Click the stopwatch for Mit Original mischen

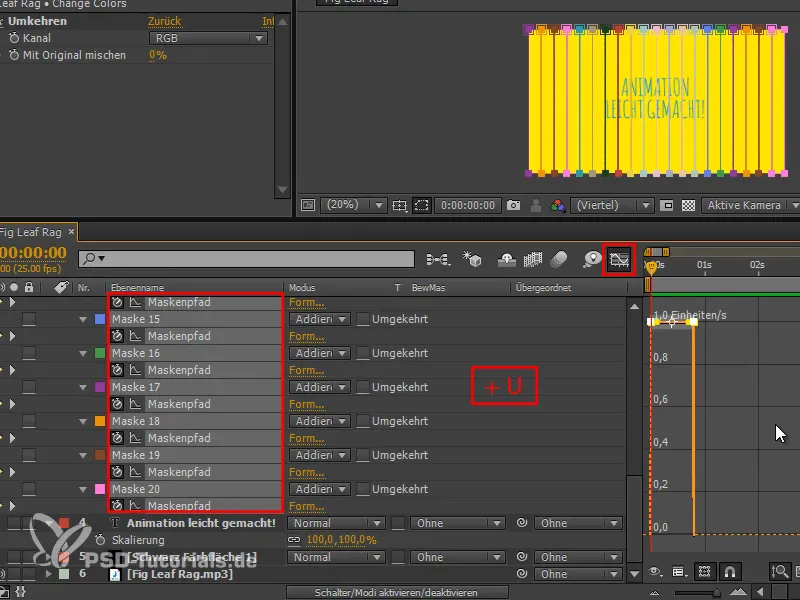(x=14, y=55)
